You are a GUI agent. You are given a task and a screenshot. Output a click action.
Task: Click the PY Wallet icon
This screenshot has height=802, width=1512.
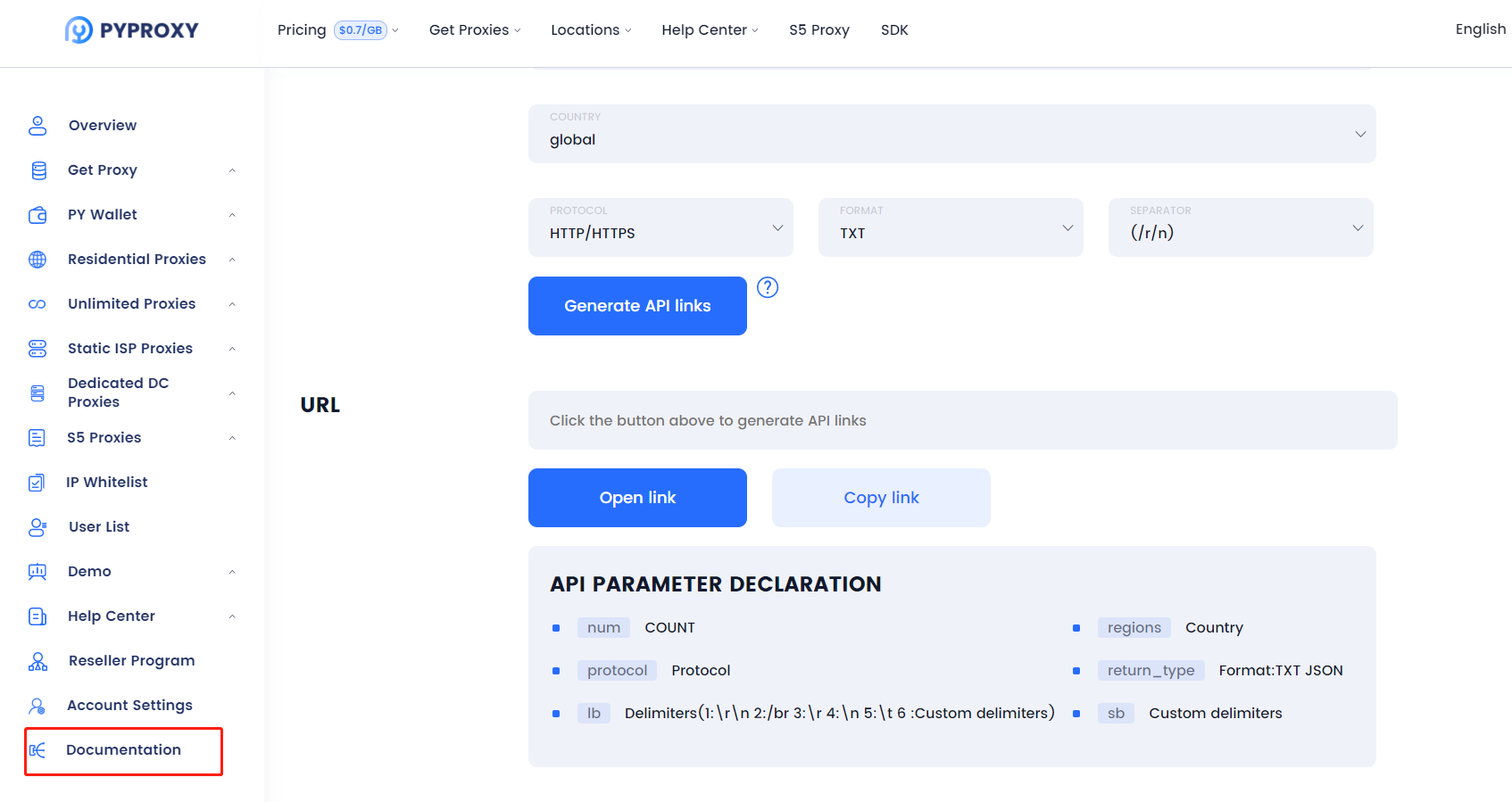[x=37, y=215]
